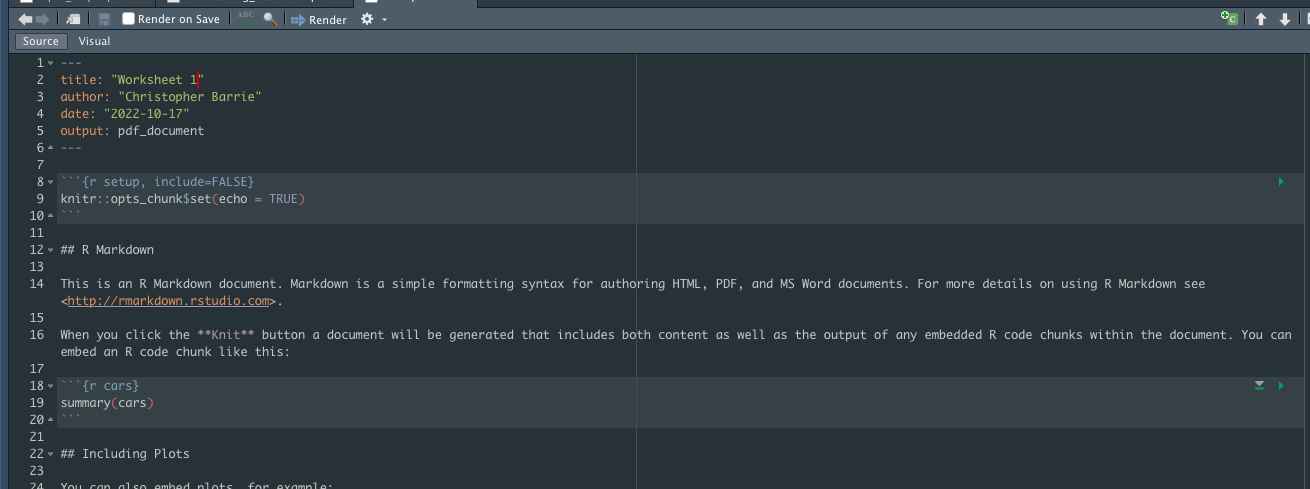Toggle fold arrow at line 20
Screen dimensions: 1310x489
pos(50,420)
